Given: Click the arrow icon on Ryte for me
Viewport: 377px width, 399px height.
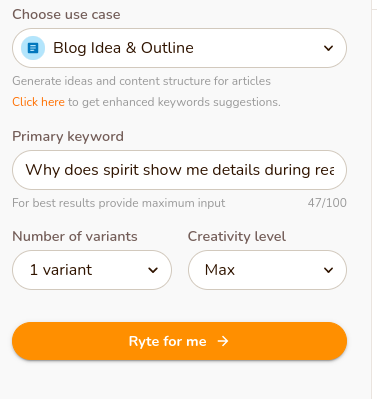Looking at the screenshot, I should (223, 341).
